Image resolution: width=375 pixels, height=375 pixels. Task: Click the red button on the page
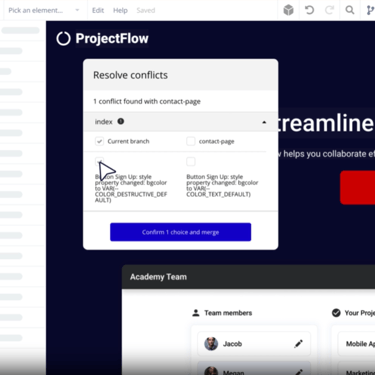click(x=357, y=187)
